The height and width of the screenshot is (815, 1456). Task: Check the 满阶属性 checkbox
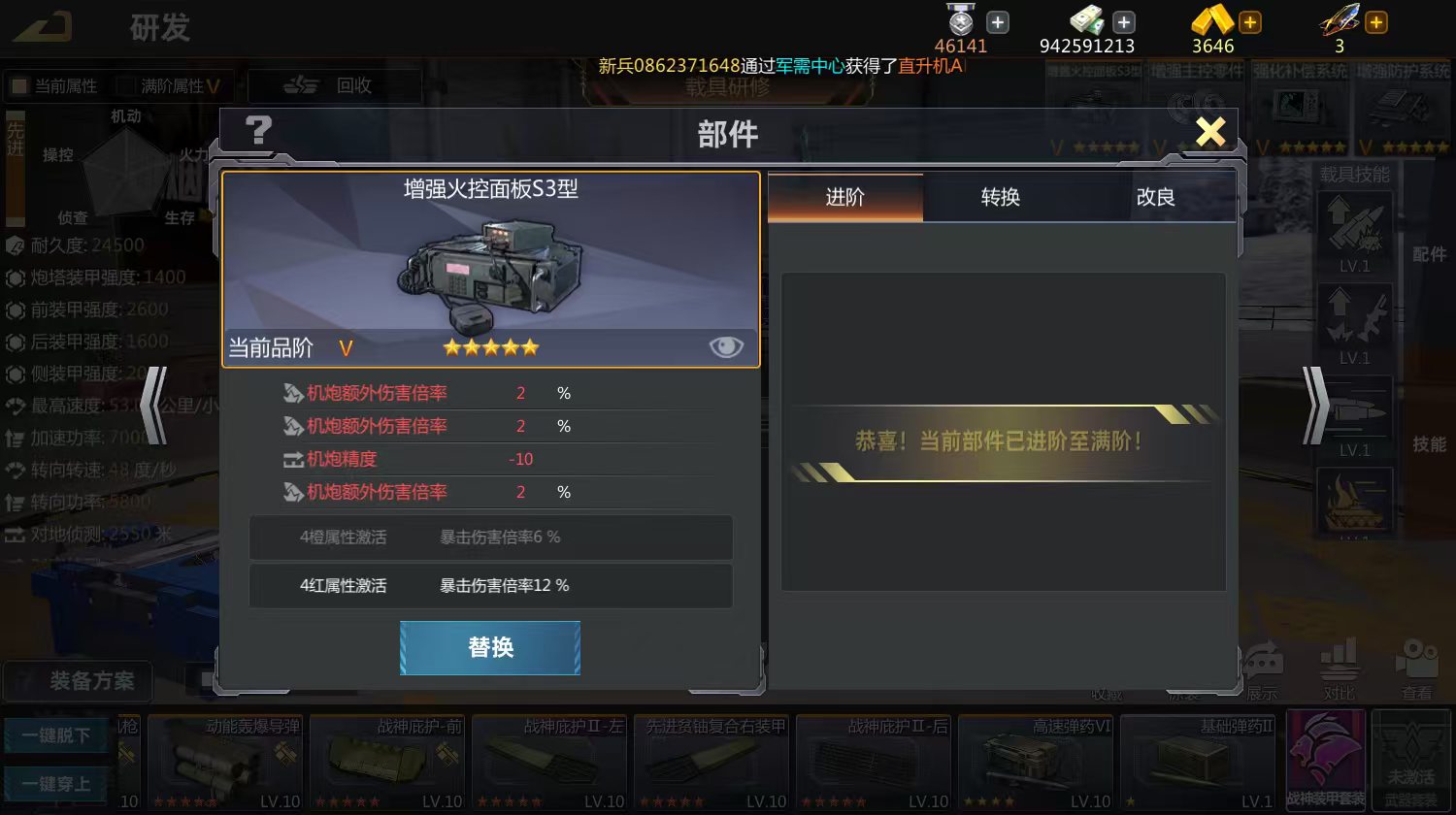point(125,86)
